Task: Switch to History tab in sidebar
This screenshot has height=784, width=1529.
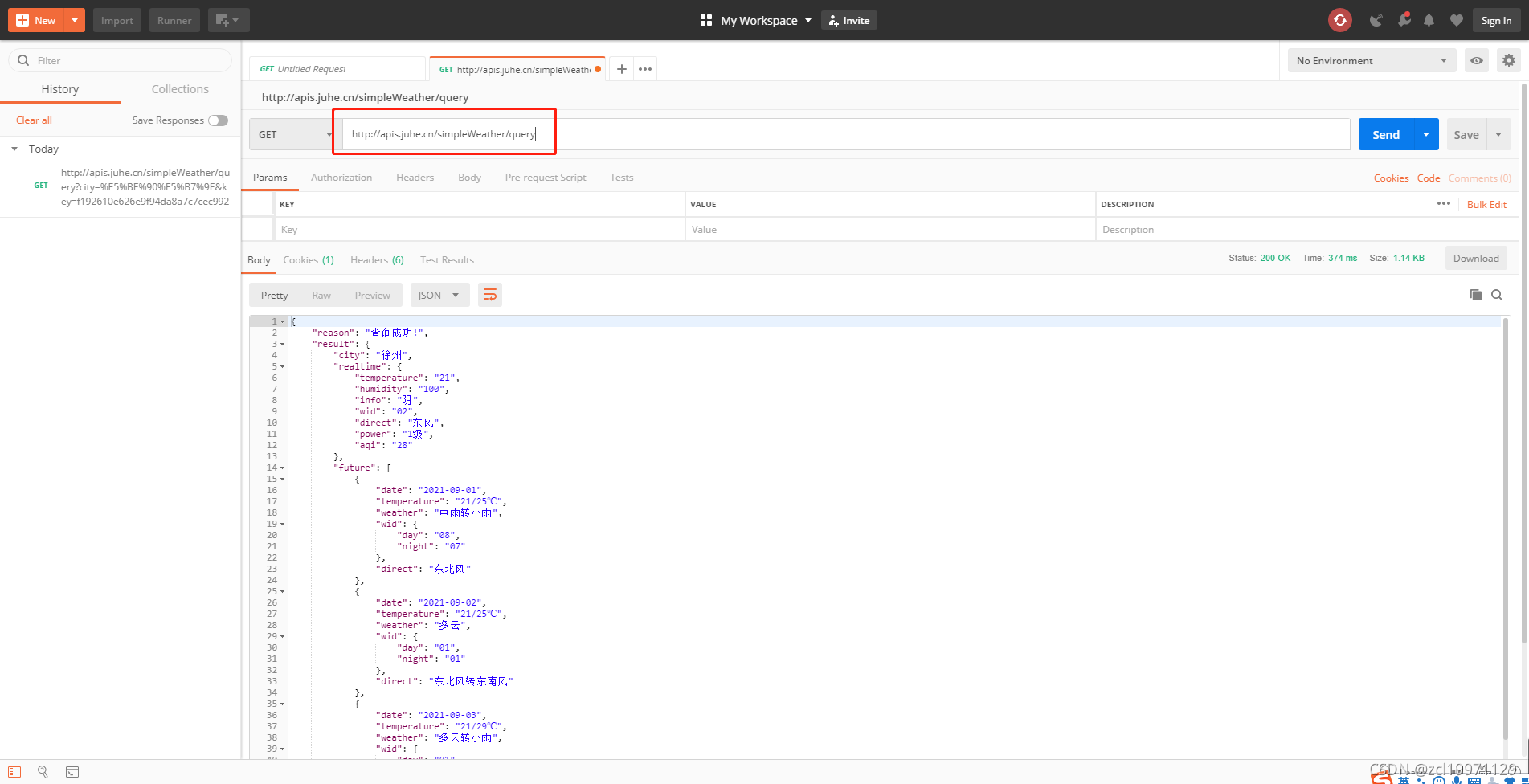Action: (60, 89)
